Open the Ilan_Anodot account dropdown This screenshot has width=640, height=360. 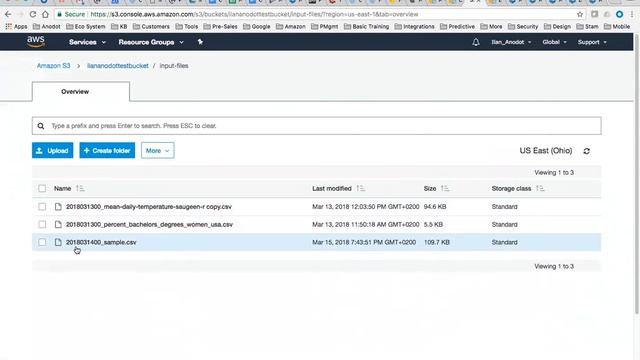tap(511, 42)
